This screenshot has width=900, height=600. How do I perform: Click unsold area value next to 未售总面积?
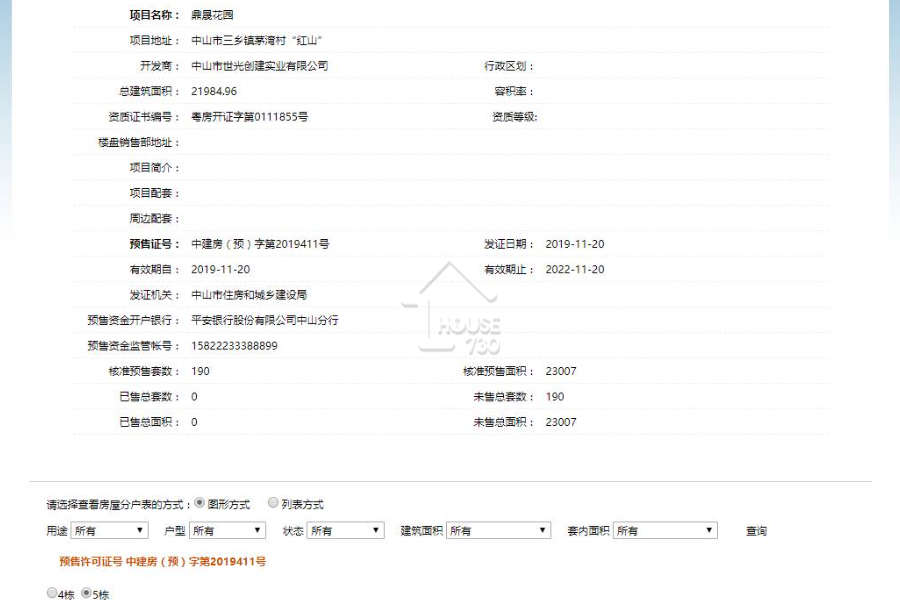coord(561,422)
